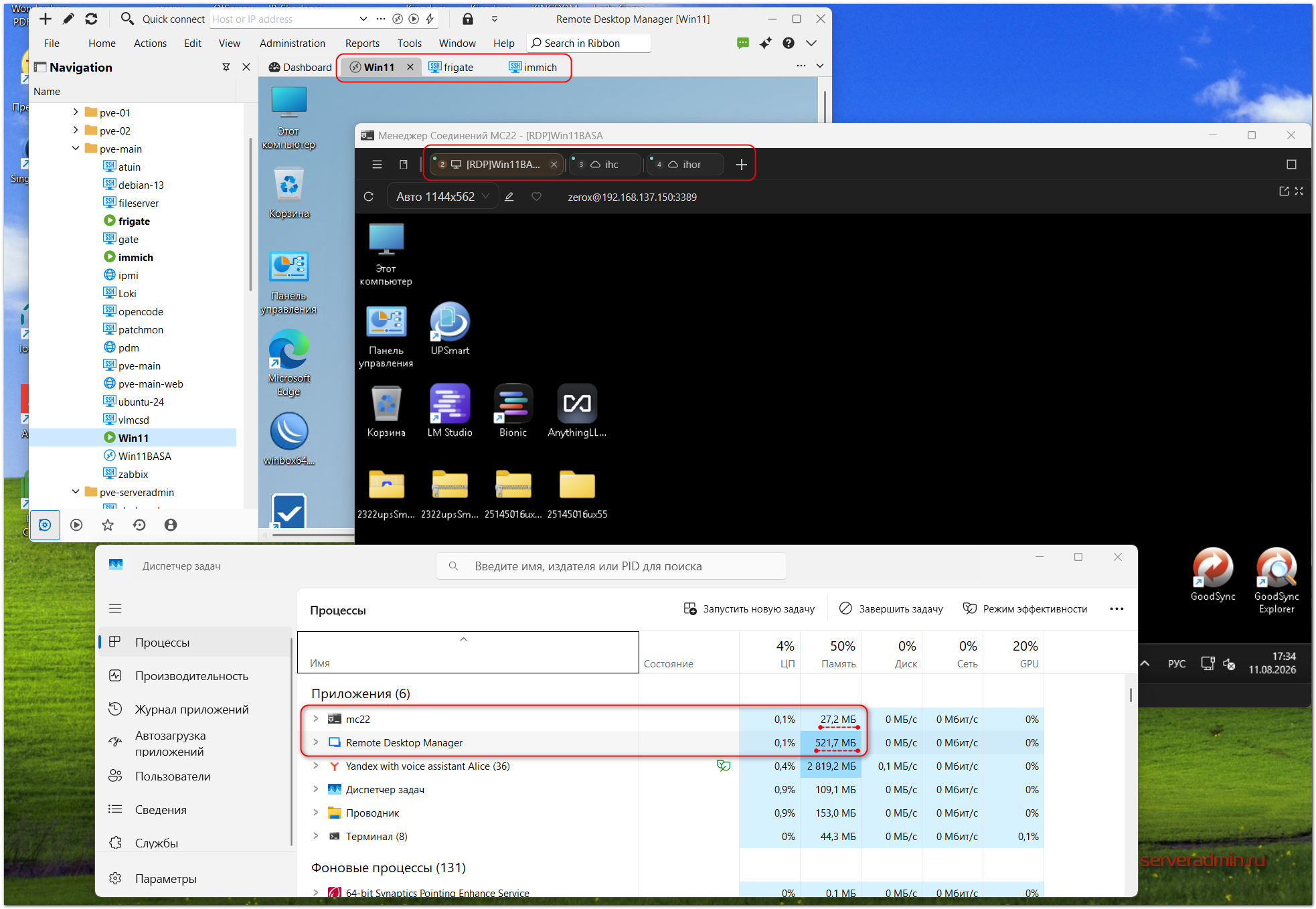Switch to the immich session tab
This screenshot has height=909, width=1316.
(x=533, y=67)
